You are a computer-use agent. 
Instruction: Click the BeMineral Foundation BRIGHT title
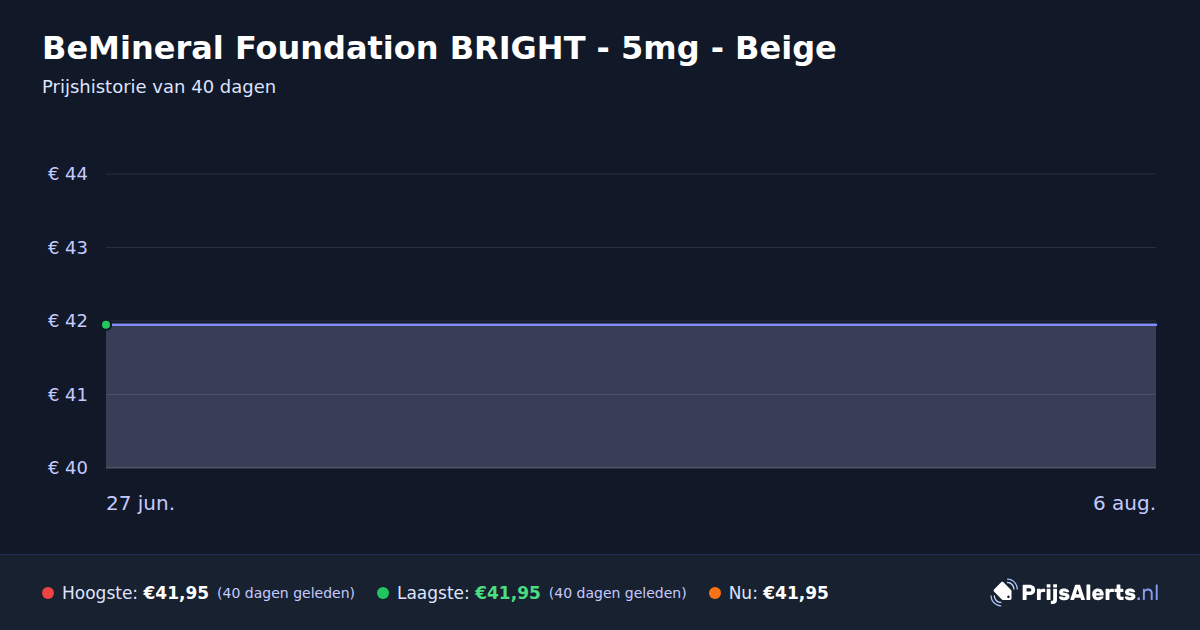pos(439,48)
